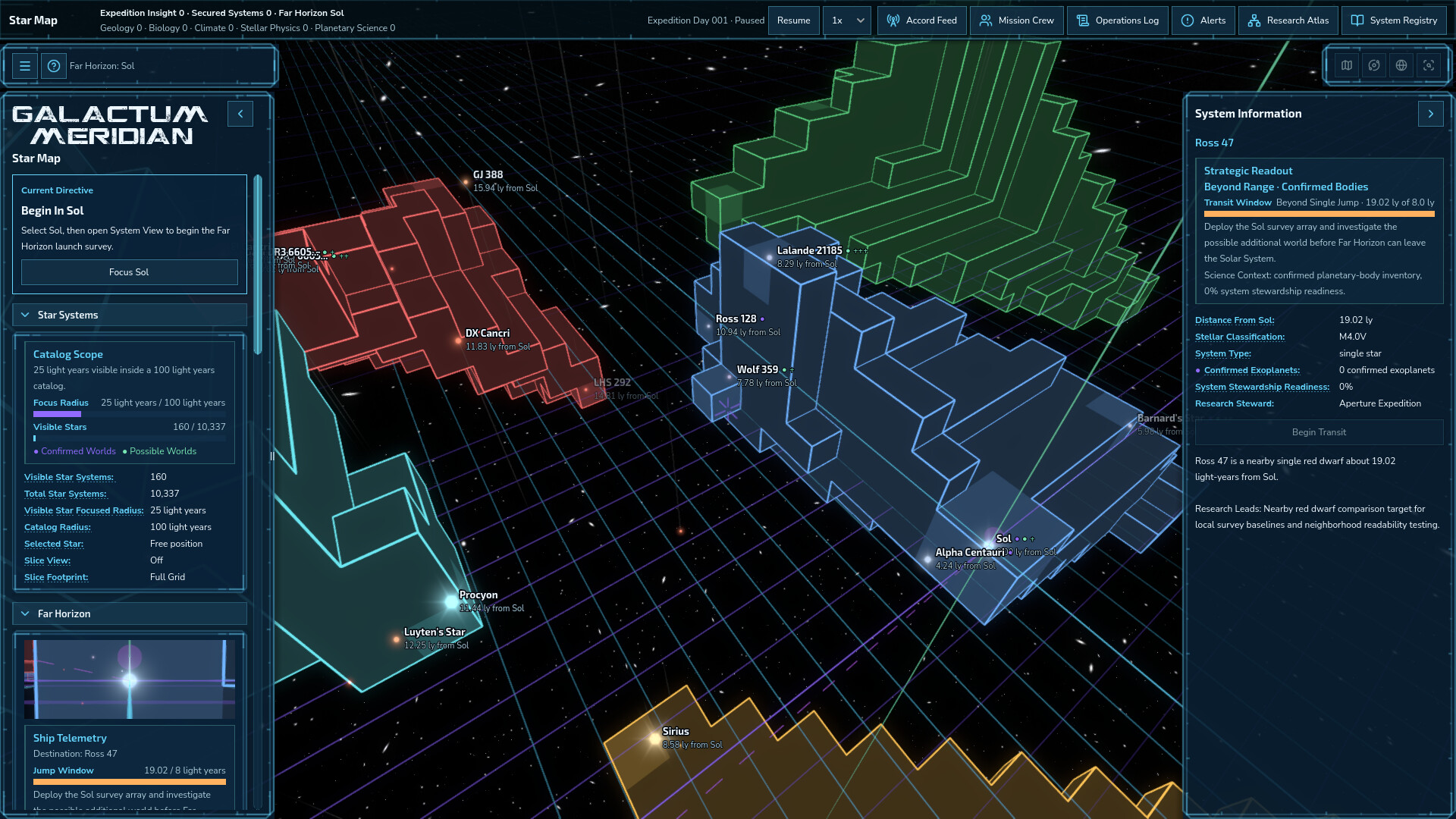Image resolution: width=1456 pixels, height=819 pixels.
Task: Click the Distance From Sol label
Action: pos(1235,320)
